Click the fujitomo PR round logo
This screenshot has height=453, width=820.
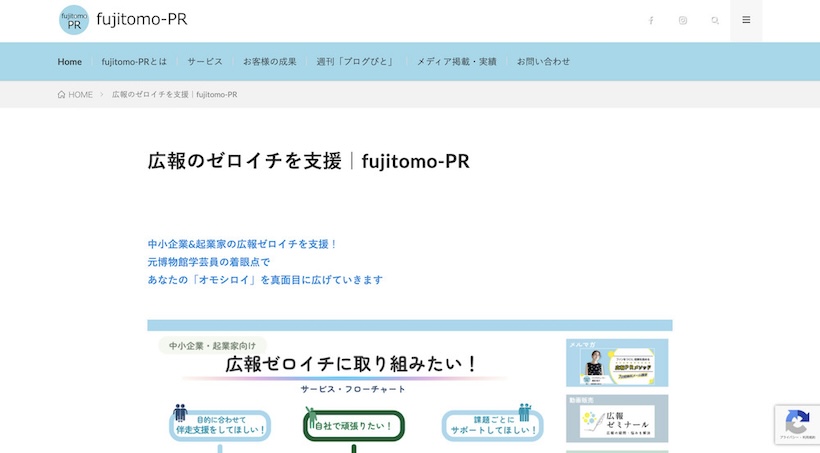pos(74,20)
